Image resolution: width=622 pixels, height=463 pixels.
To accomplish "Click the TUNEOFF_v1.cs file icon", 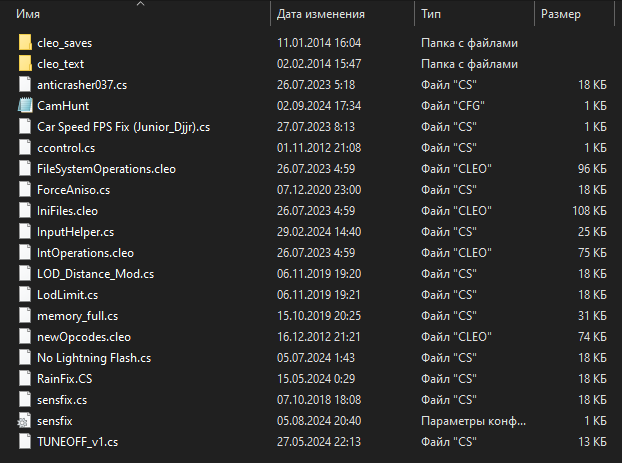I will tap(25, 442).
